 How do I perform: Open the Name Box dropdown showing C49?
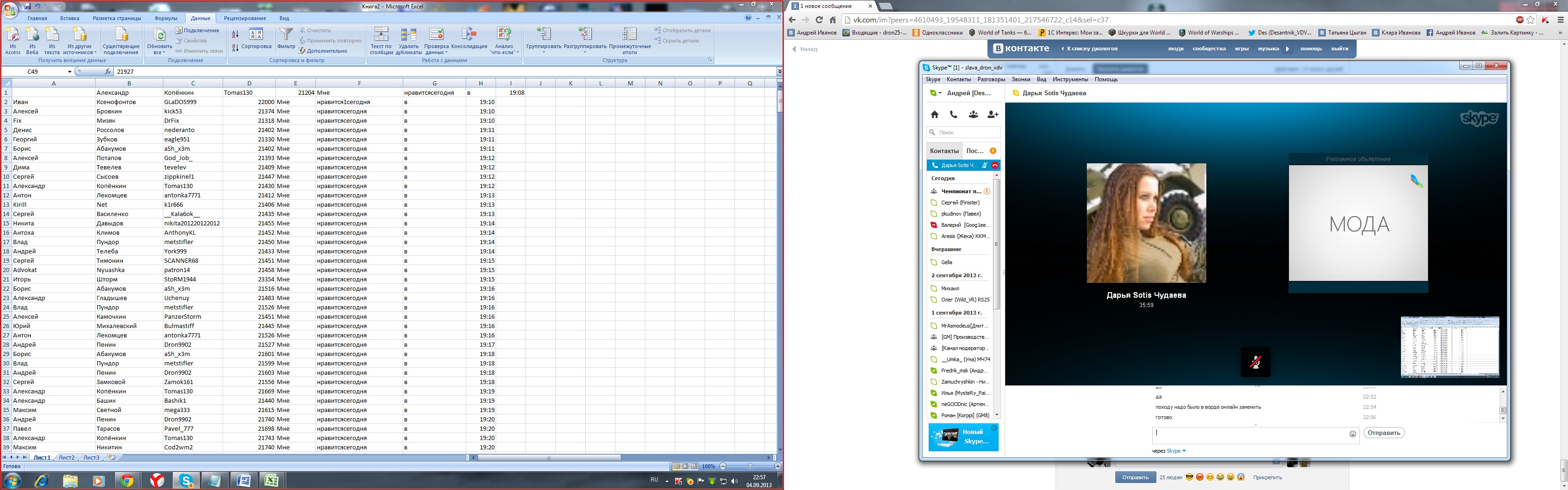tap(70, 72)
